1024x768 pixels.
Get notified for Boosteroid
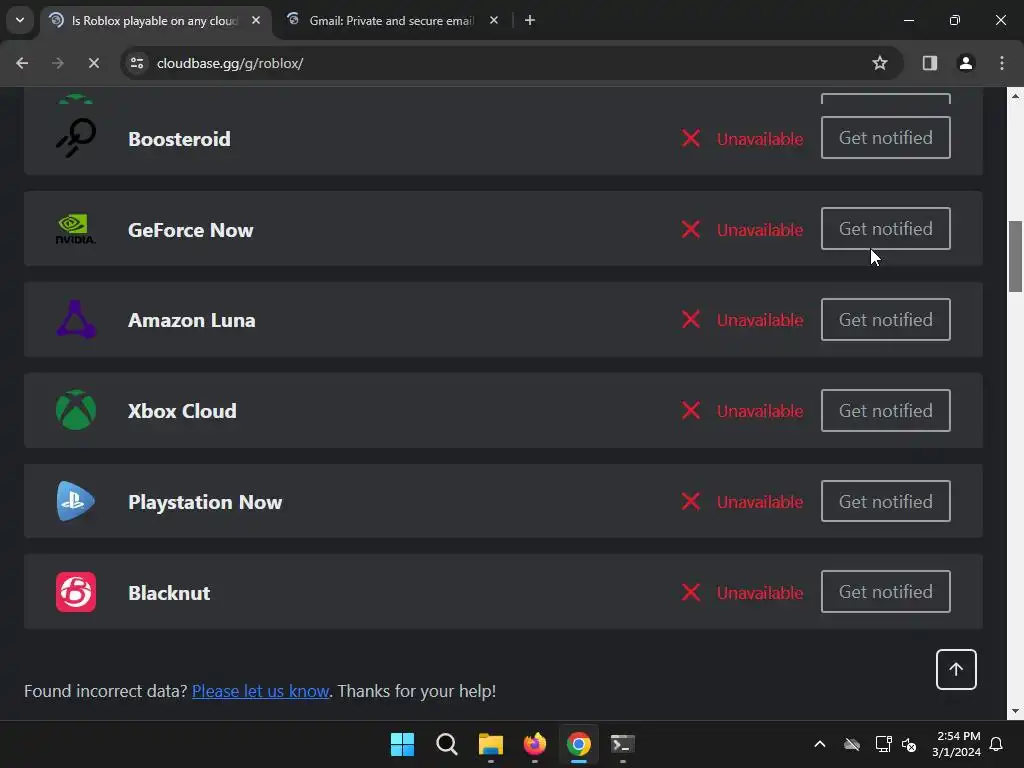tap(886, 137)
